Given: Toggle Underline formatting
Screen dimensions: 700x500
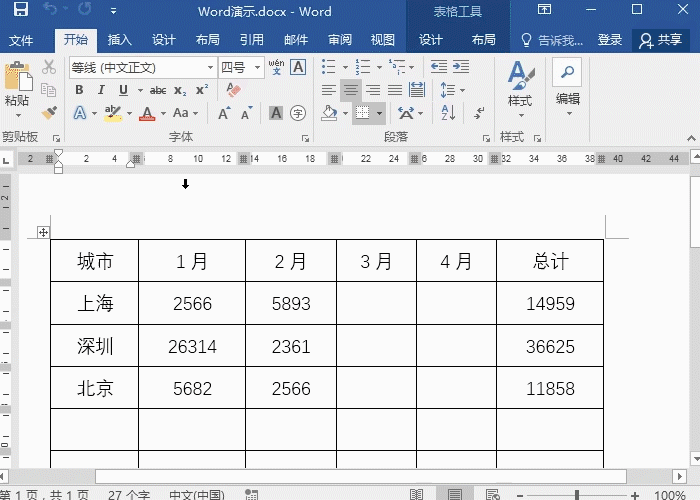Looking at the screenshot, I should point(124,90).
